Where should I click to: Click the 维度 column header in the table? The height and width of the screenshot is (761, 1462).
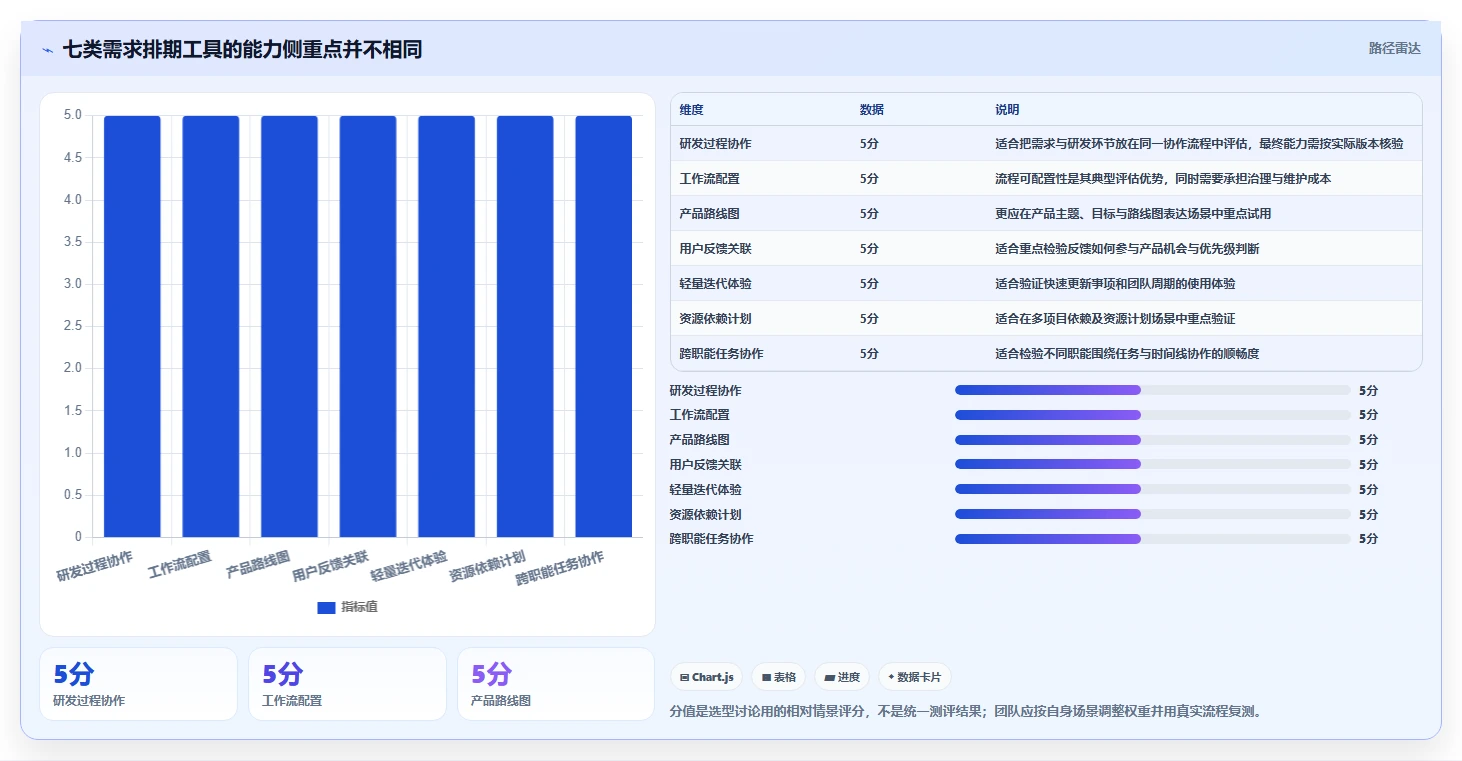pos(692,110)
